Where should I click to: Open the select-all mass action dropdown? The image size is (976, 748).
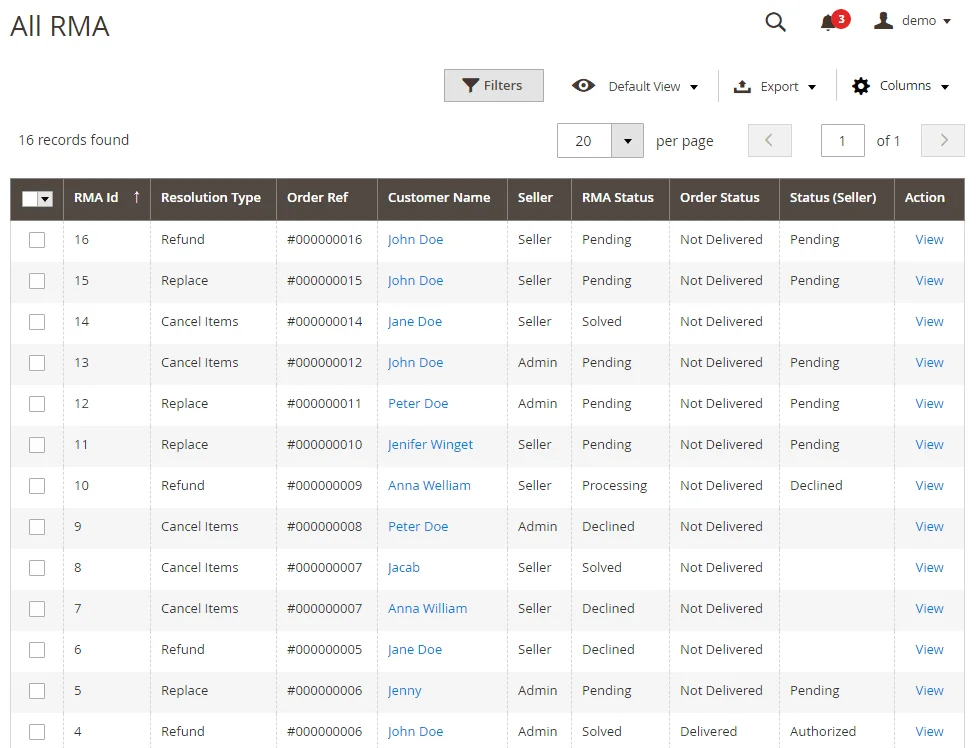point(45,199)
